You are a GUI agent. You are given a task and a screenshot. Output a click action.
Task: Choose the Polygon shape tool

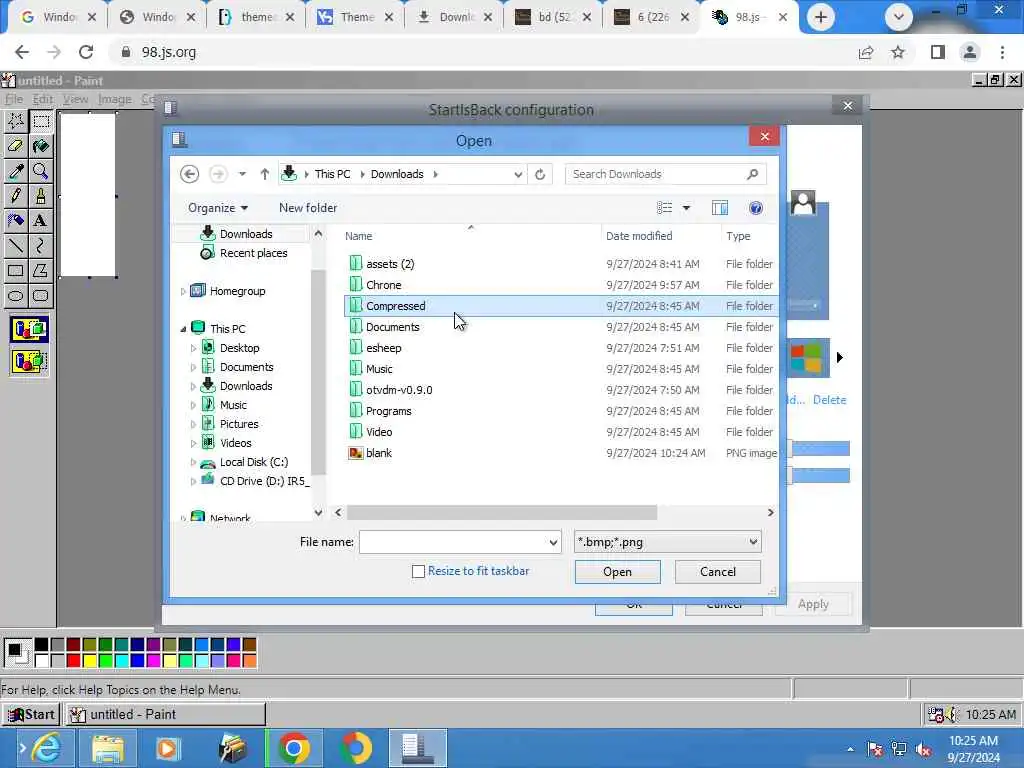pyautogui.click(x=40, y=270)
